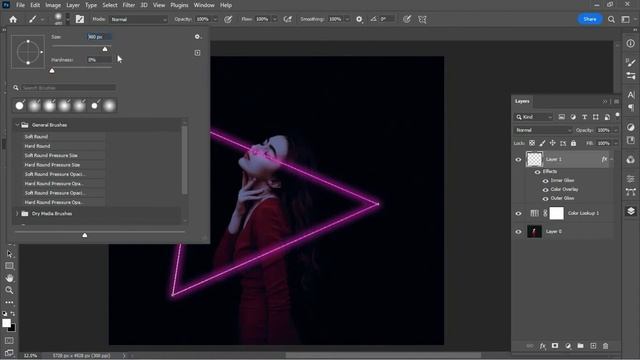The height and width of the screenshot is (360, 640).
Task: Expand Layers panel Opacity dropdown arrow
Action: pos(616,130)
